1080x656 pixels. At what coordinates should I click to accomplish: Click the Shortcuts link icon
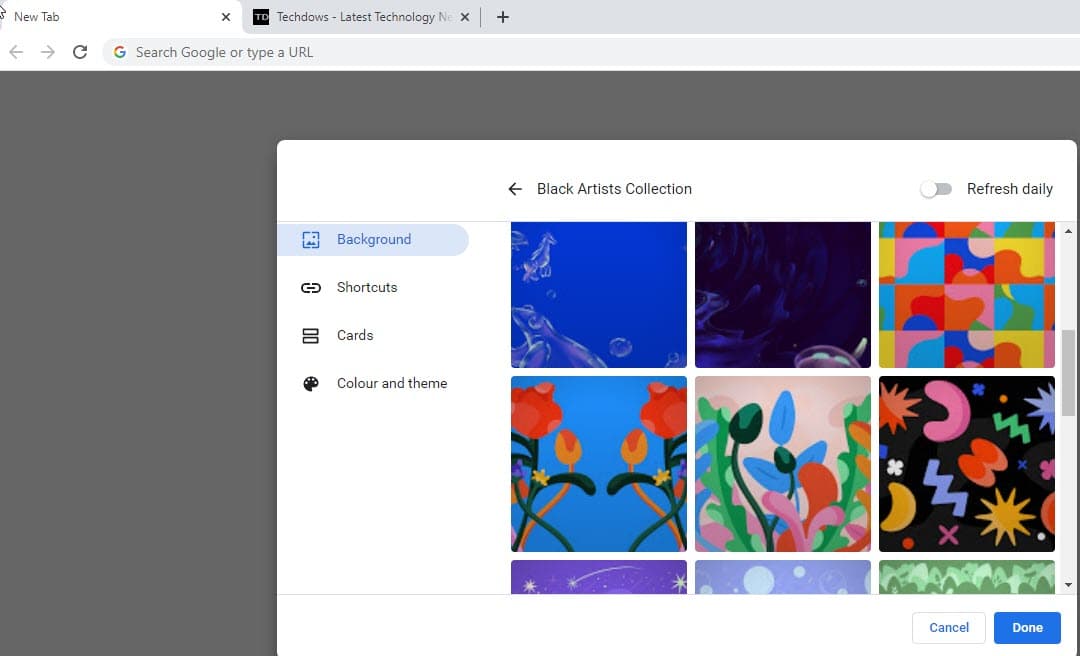(x=311, y=287)
